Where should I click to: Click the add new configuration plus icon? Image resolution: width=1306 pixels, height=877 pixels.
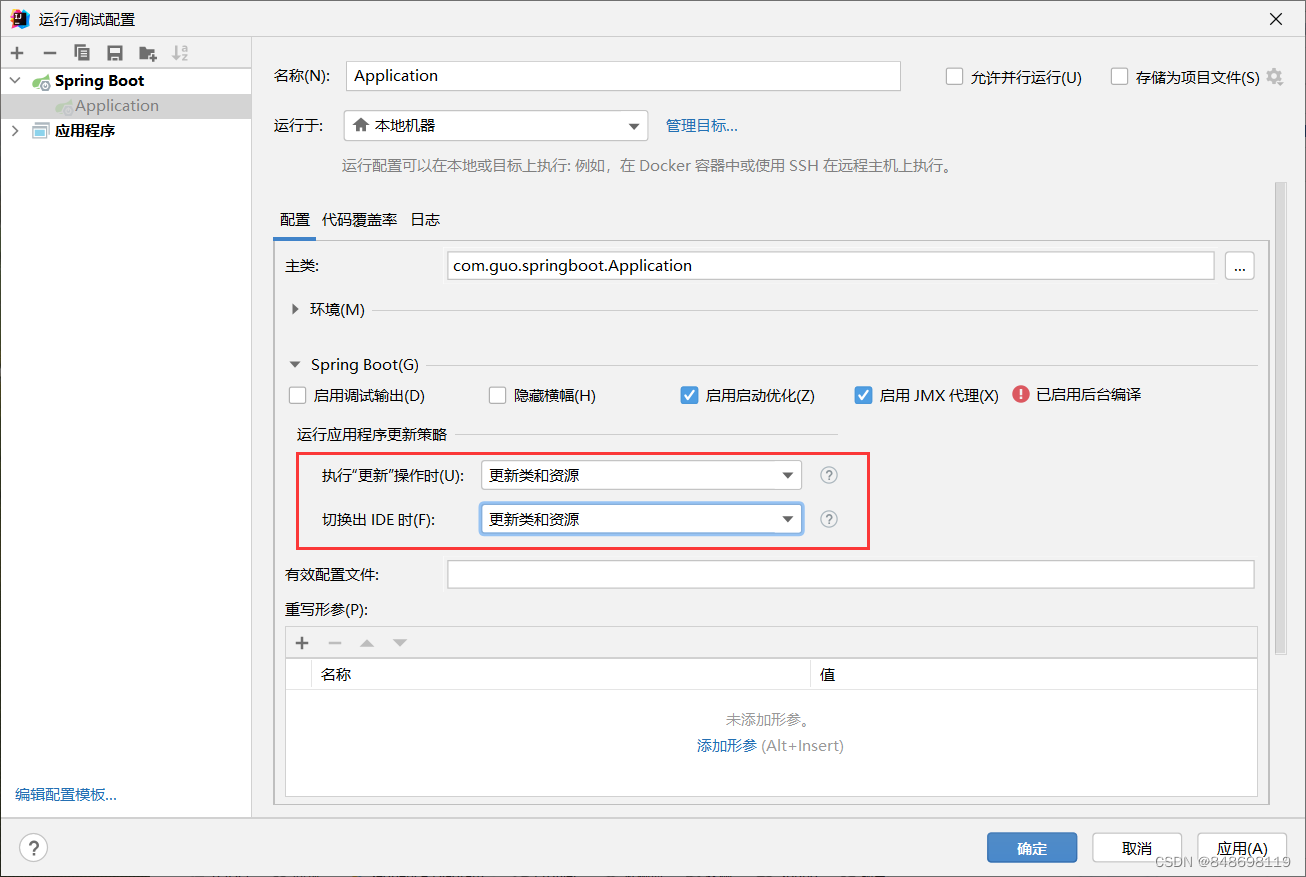click(17, 53)
